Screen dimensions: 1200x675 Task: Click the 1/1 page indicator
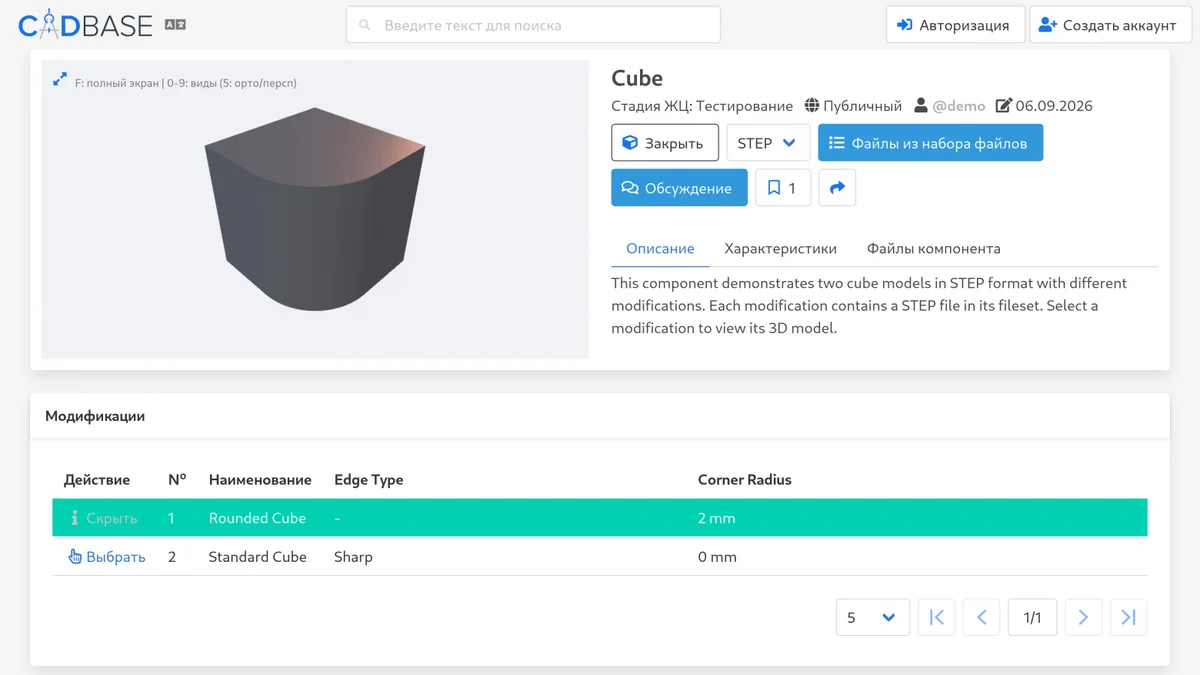(x=1033, y=618)
